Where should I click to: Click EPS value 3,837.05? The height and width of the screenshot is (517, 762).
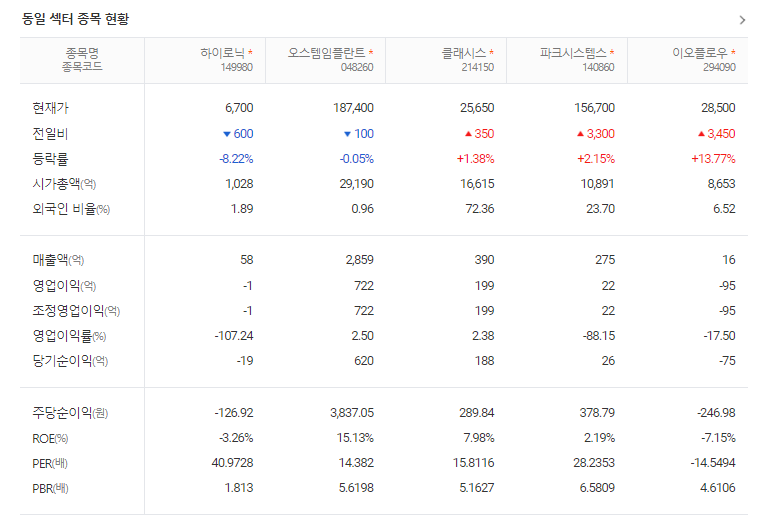pyautogui.click(x=352, y=413)
